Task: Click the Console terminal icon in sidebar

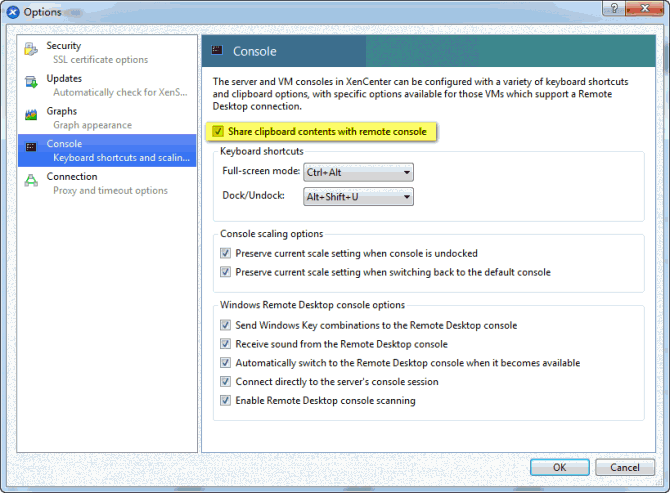Action: coord(31,147)
